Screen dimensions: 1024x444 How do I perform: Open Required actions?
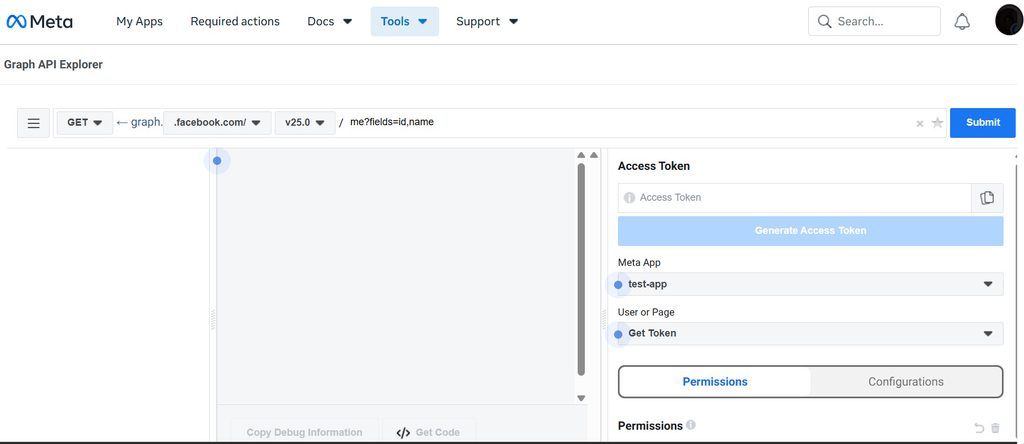(235, 22)
